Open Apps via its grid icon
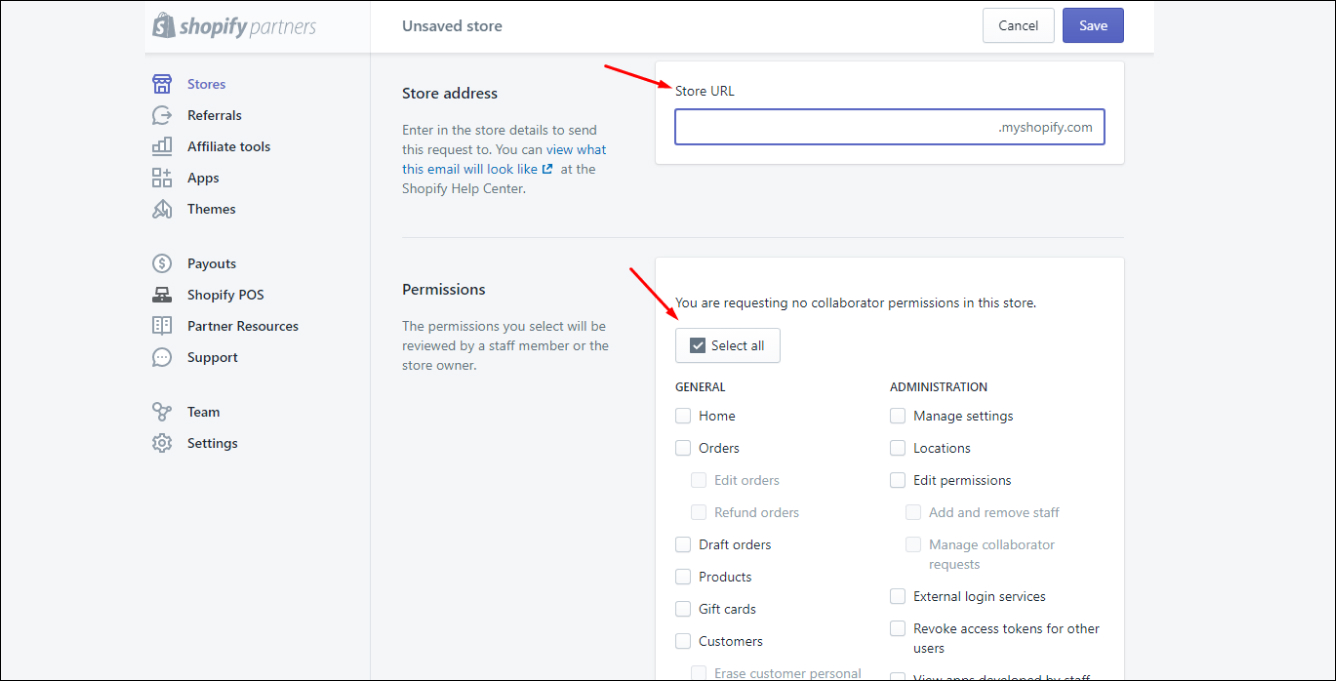 [162, 178]
